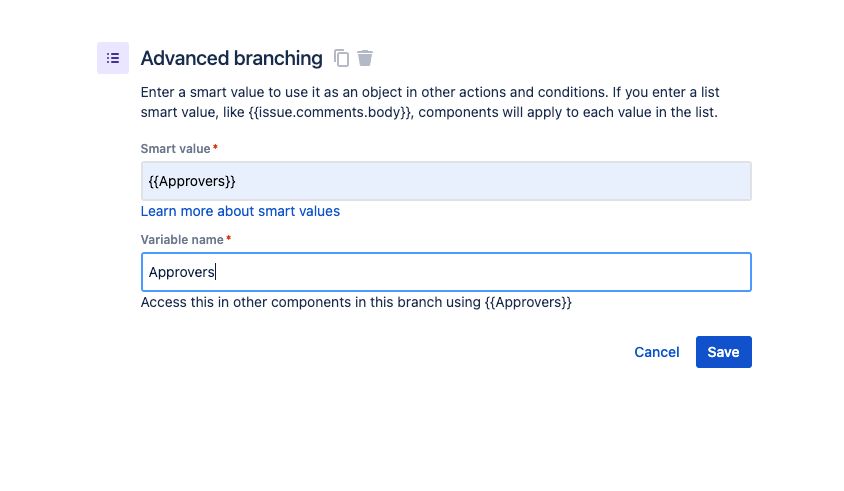Click the Smart value field label
The height and width of the screenshot is (491, 844).
175,149
